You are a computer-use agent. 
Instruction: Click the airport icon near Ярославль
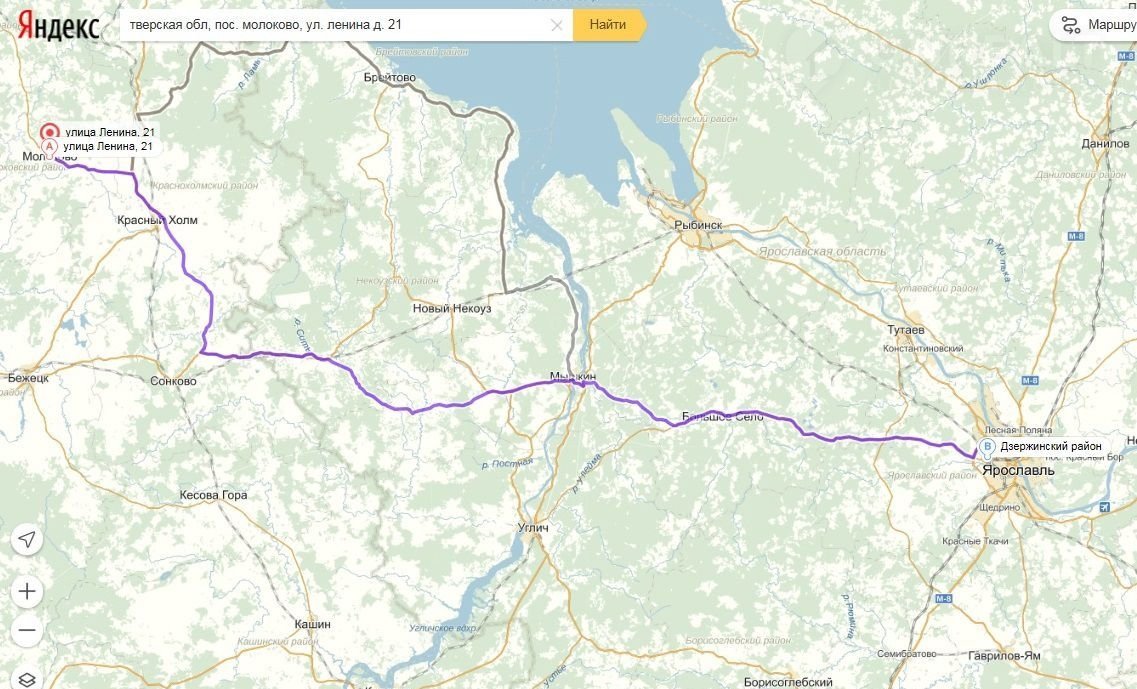[1104, 506]
